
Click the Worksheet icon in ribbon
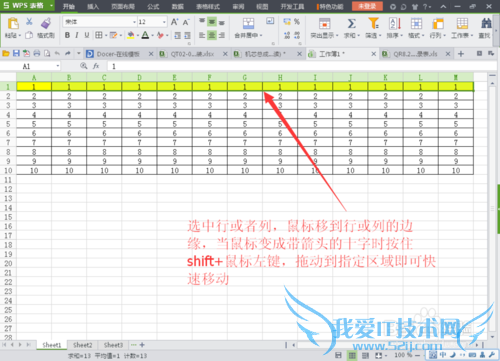(x=462, y=24)
